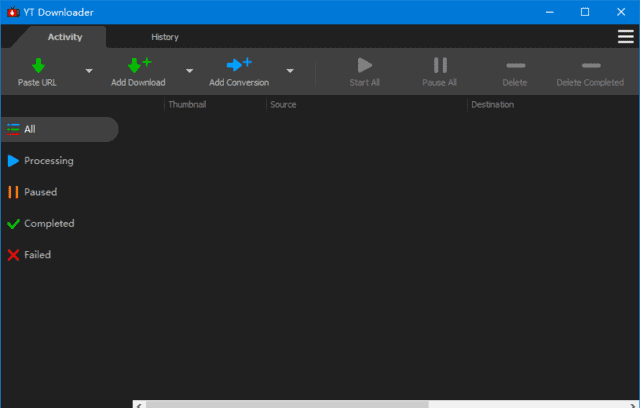Click the Destination column header
This screenshot has height=408, width=640.
(x=493, y=104)
